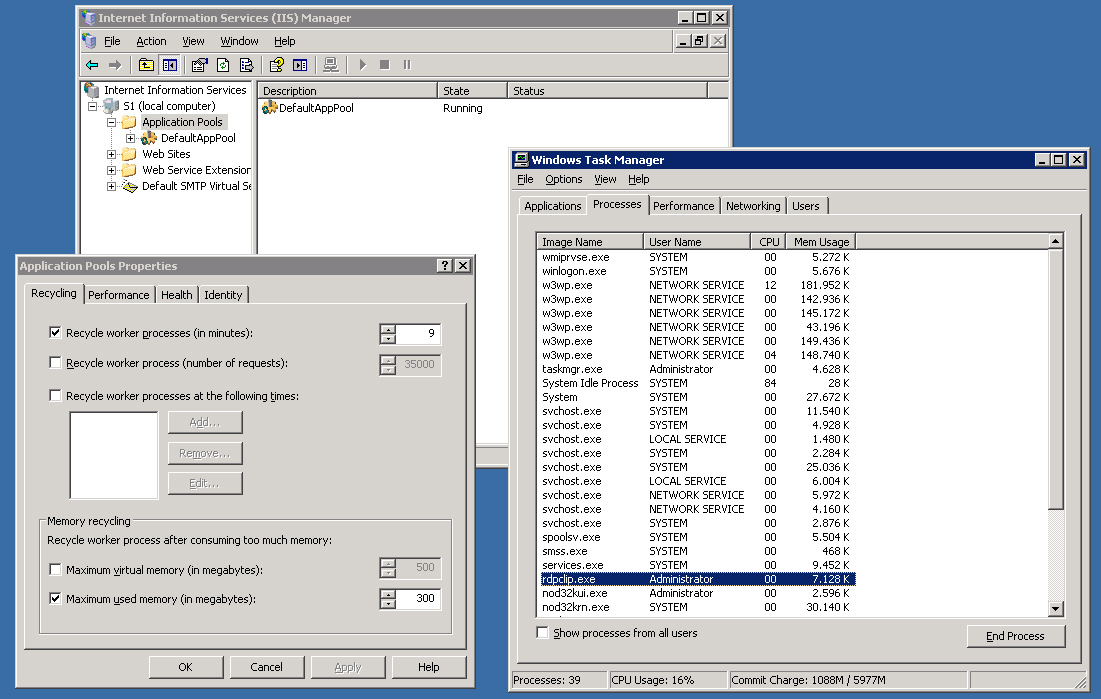Image resolution: width=1101 pixels, height=699 pixels.
Task: Select the taskmgr.exe process row
Action: [696, 369]
